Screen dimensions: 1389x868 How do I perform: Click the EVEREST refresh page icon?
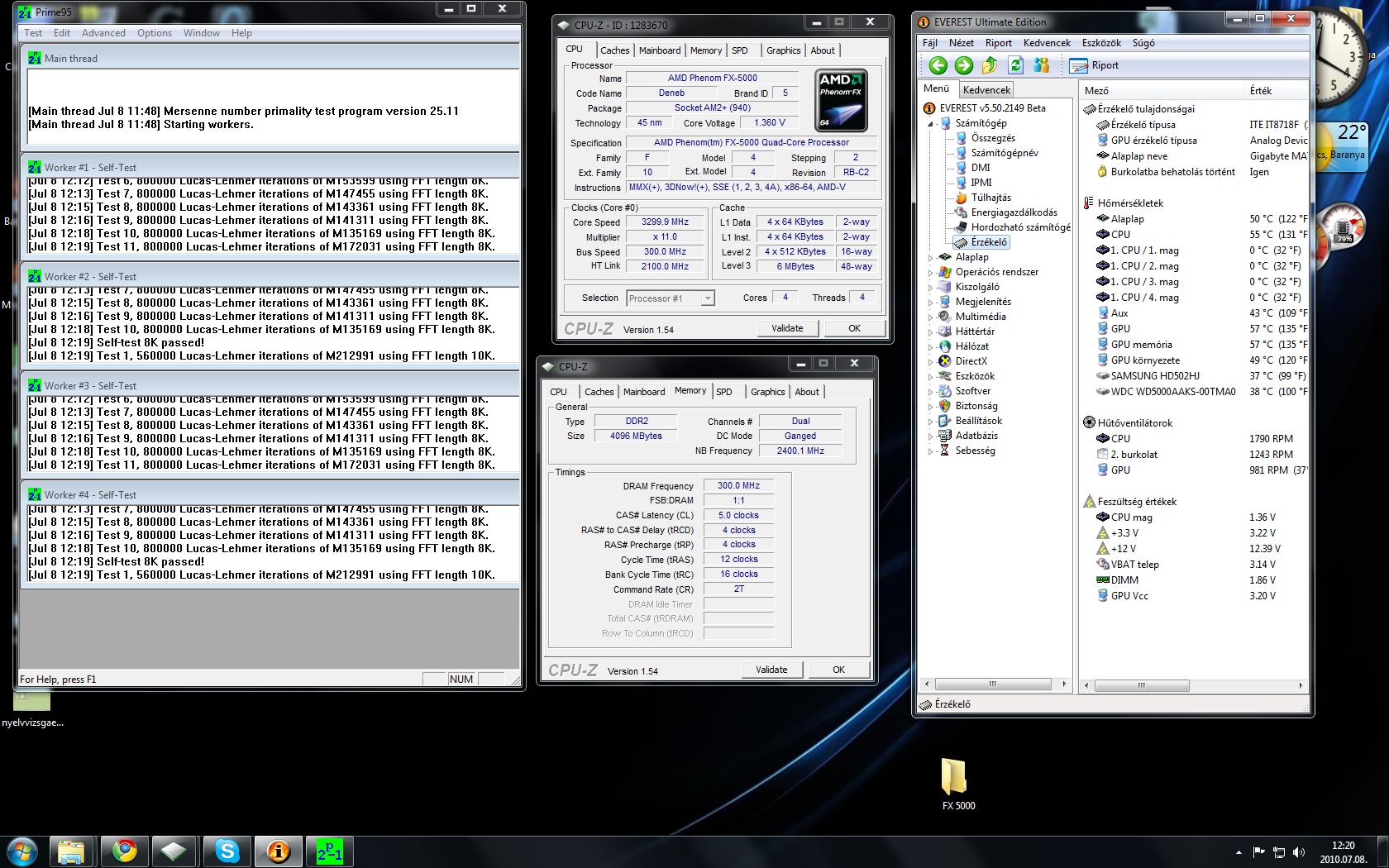1016,65
